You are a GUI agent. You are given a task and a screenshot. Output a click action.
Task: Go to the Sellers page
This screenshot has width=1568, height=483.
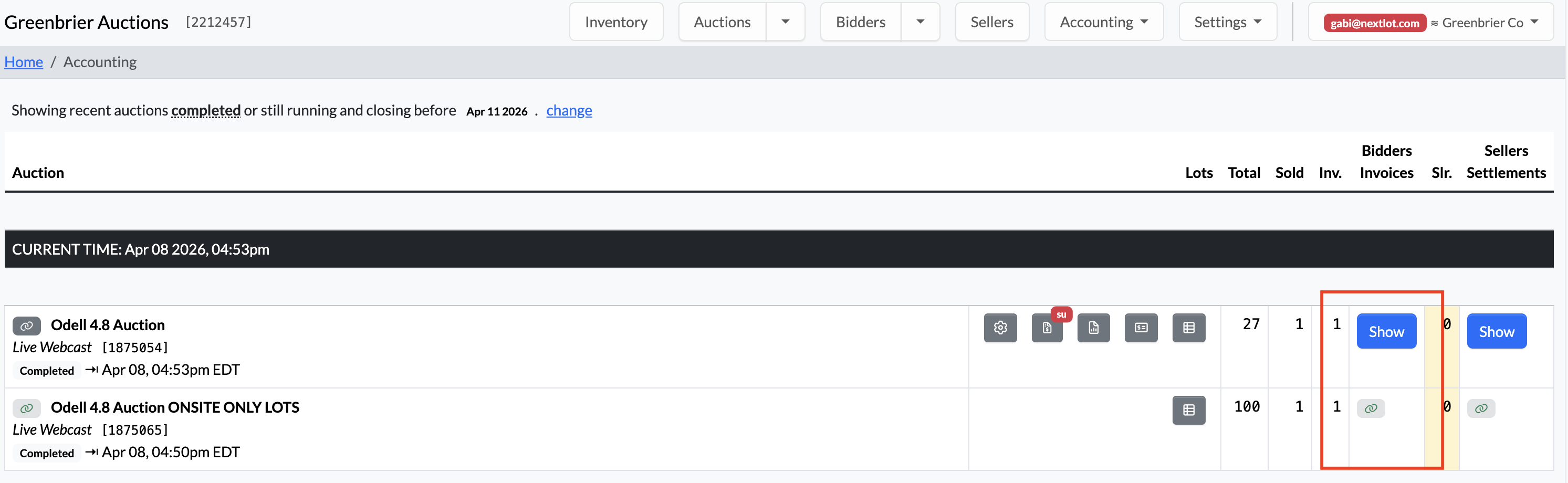point(991,22)
